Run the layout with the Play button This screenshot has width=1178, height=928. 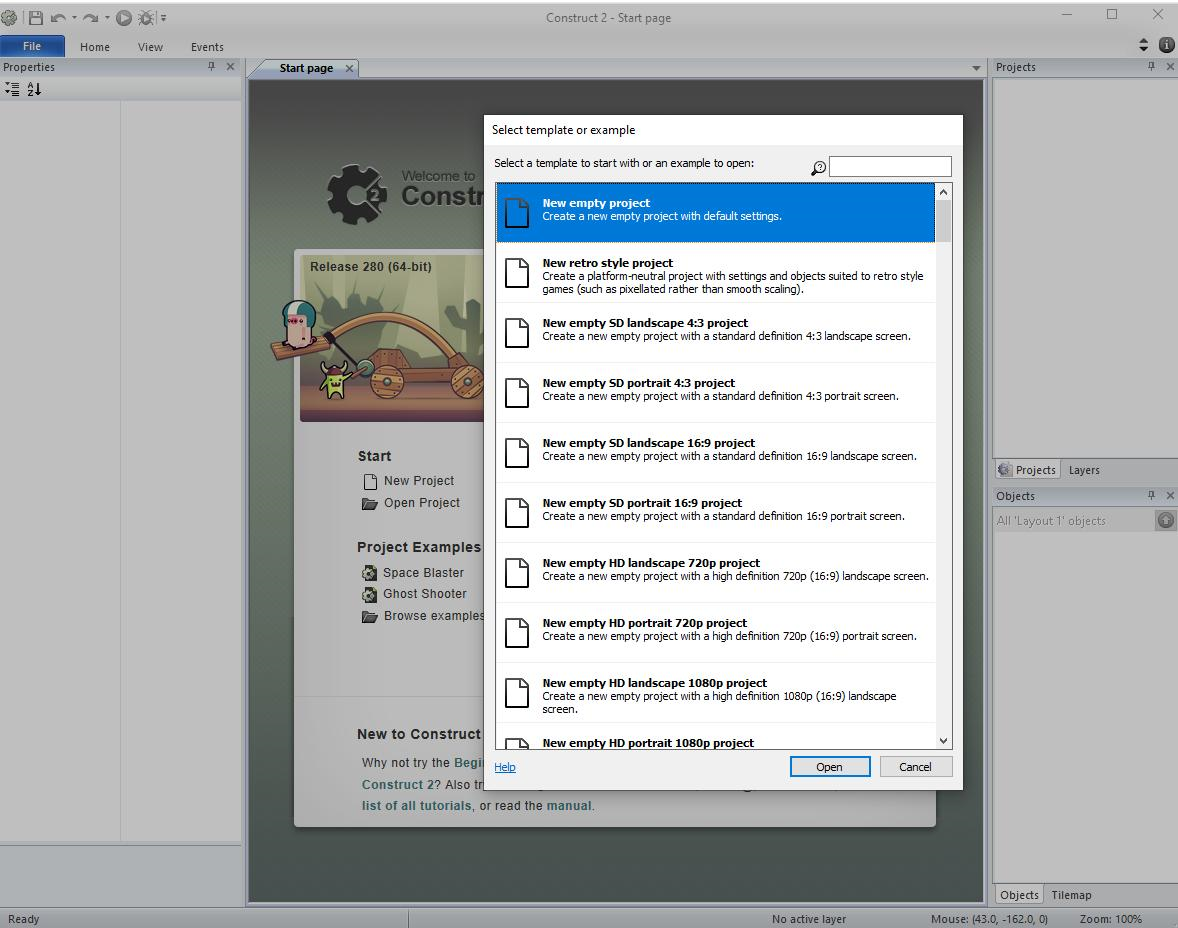pos(123,17)
